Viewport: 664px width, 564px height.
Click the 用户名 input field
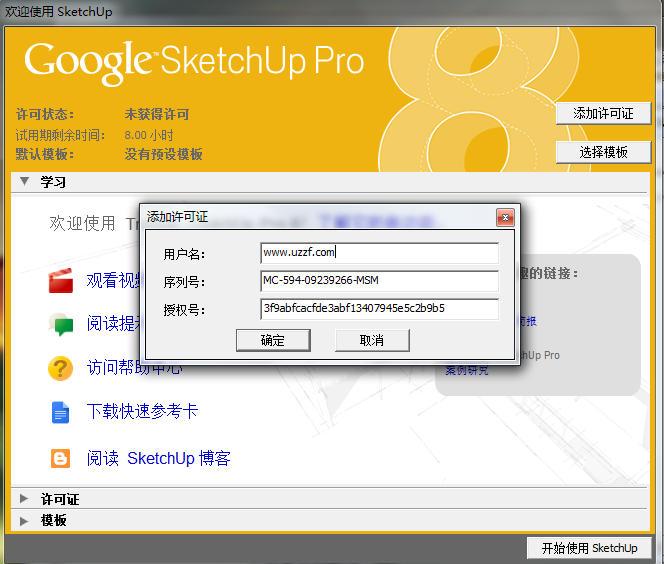(x=379, y=253)
